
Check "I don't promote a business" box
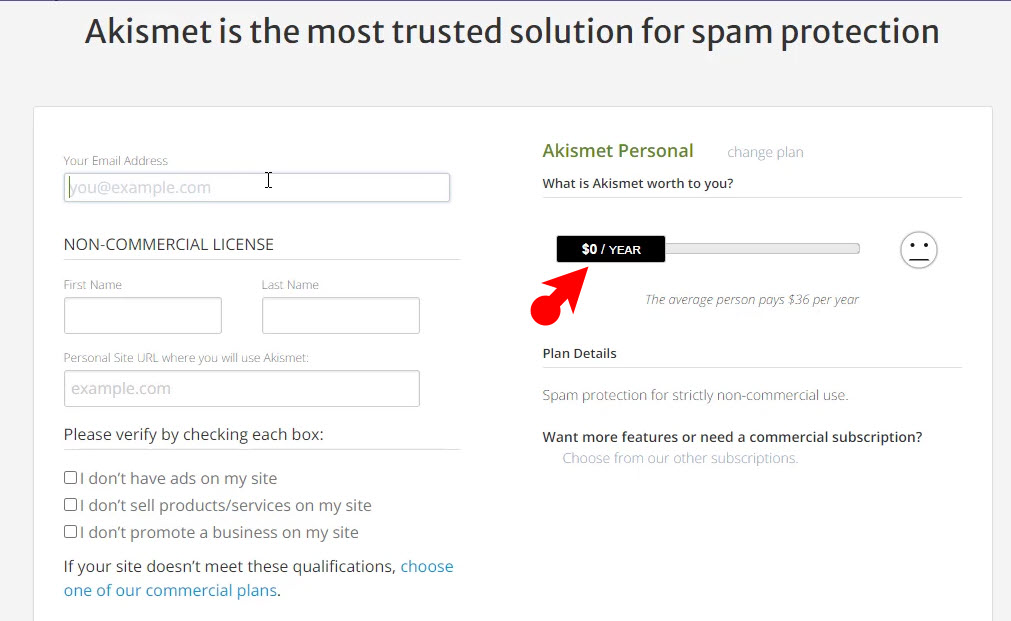(x=70, y=532)
